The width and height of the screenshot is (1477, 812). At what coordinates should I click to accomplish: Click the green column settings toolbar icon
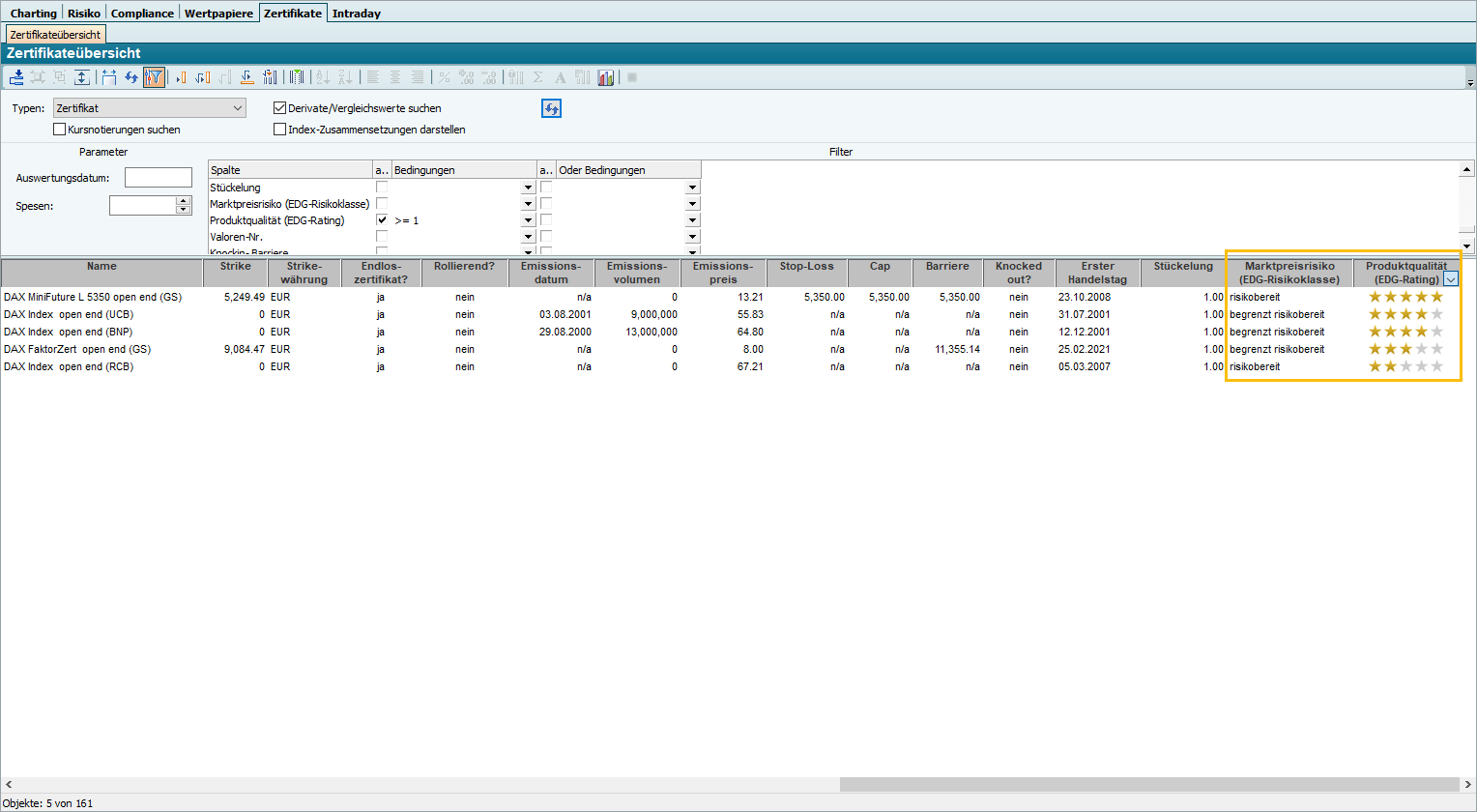(297, 77)
